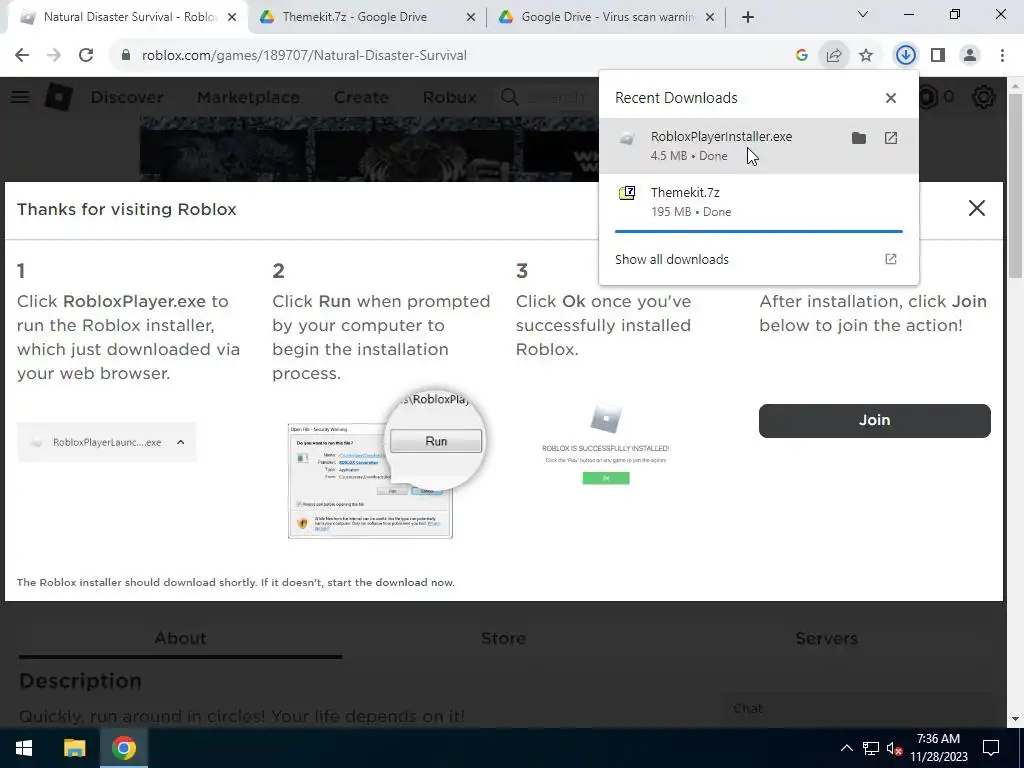Viewport: 1024px width, 768px height.
Task: Open the Chrome profile avatar
Action: tap(970, 56)
